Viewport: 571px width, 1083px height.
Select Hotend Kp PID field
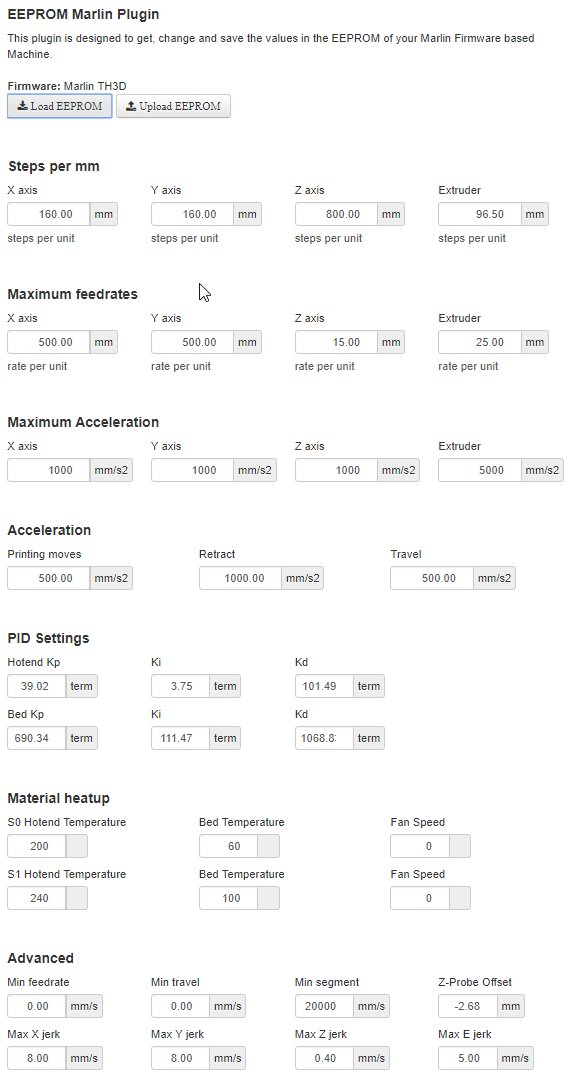point(37,686)
